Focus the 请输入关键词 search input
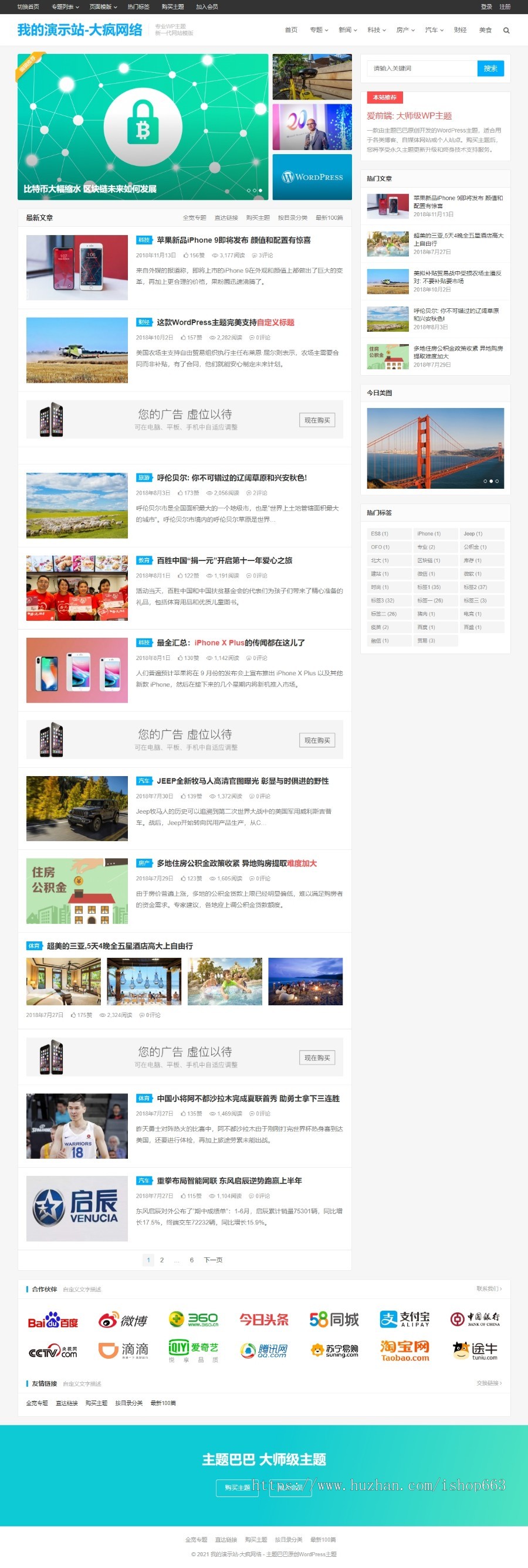Viewport: 528px width, 1568px height. click(422, 69)
